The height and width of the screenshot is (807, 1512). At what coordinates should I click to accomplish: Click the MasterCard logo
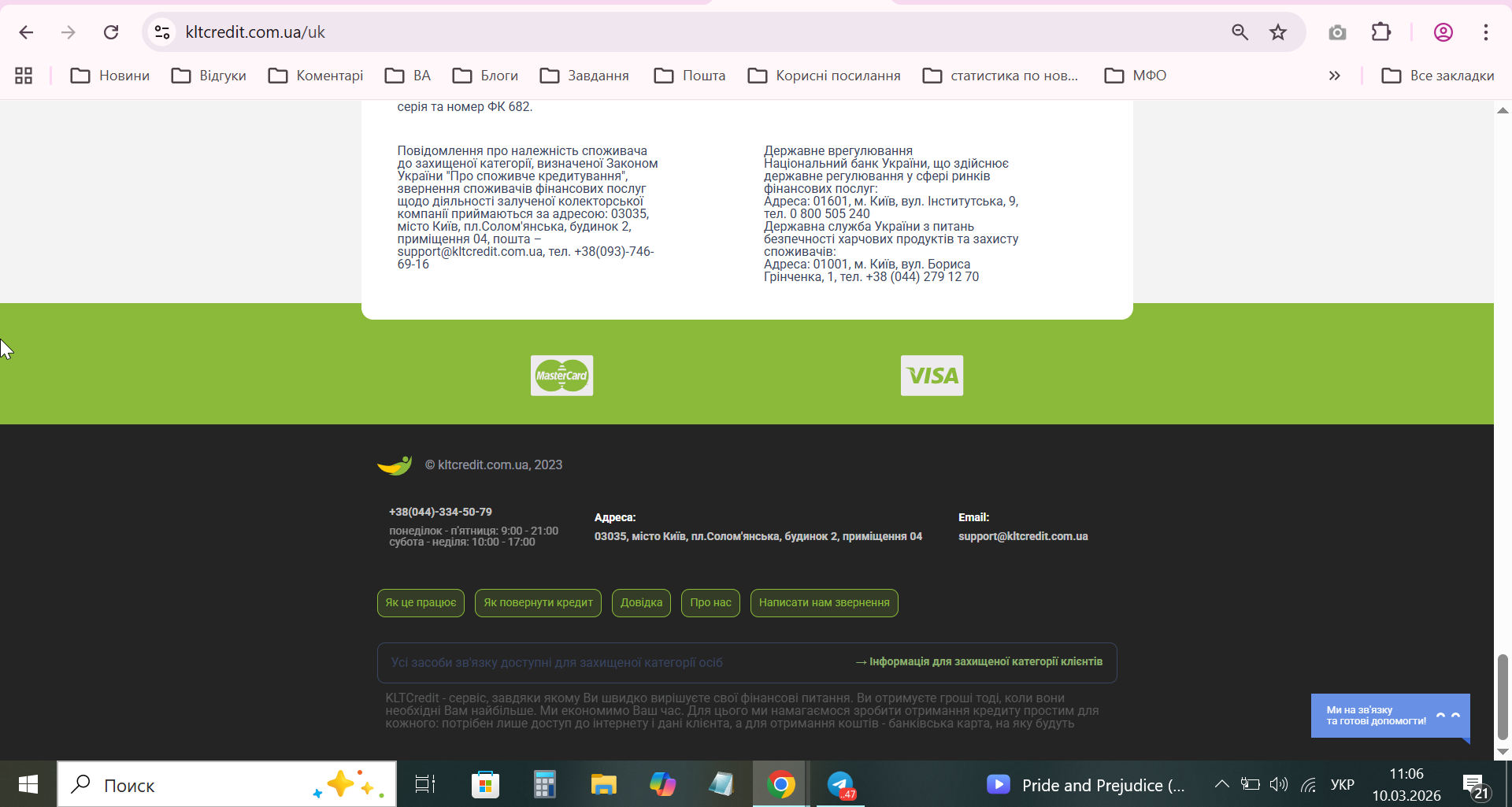point(561,376)
